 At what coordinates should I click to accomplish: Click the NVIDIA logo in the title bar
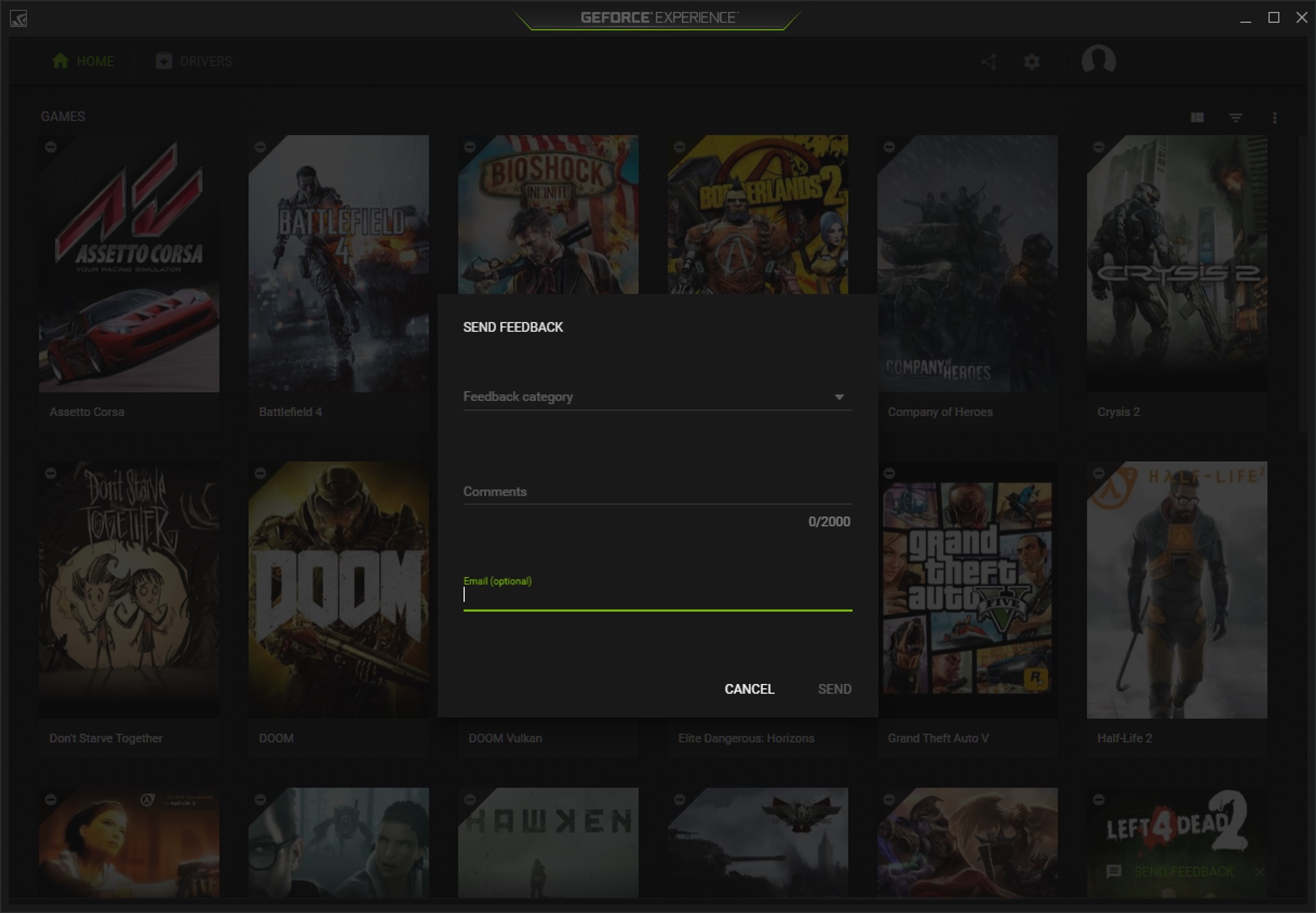click(19, 19)
